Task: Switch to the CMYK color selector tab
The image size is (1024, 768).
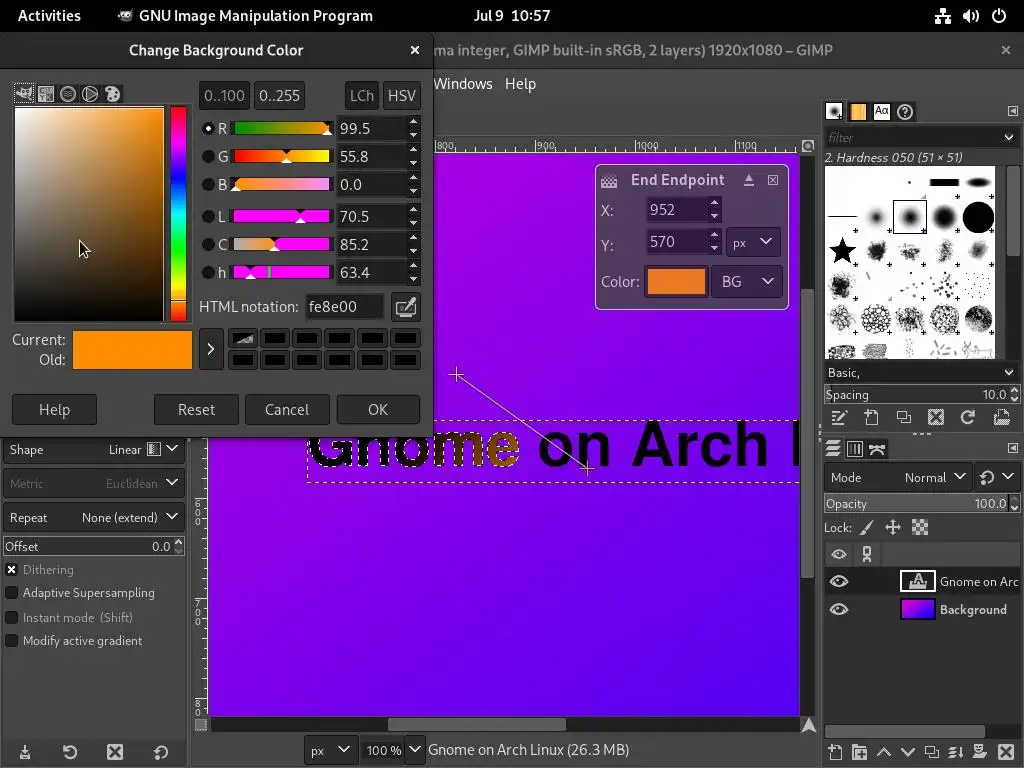Action: click(x=46, y=93)
